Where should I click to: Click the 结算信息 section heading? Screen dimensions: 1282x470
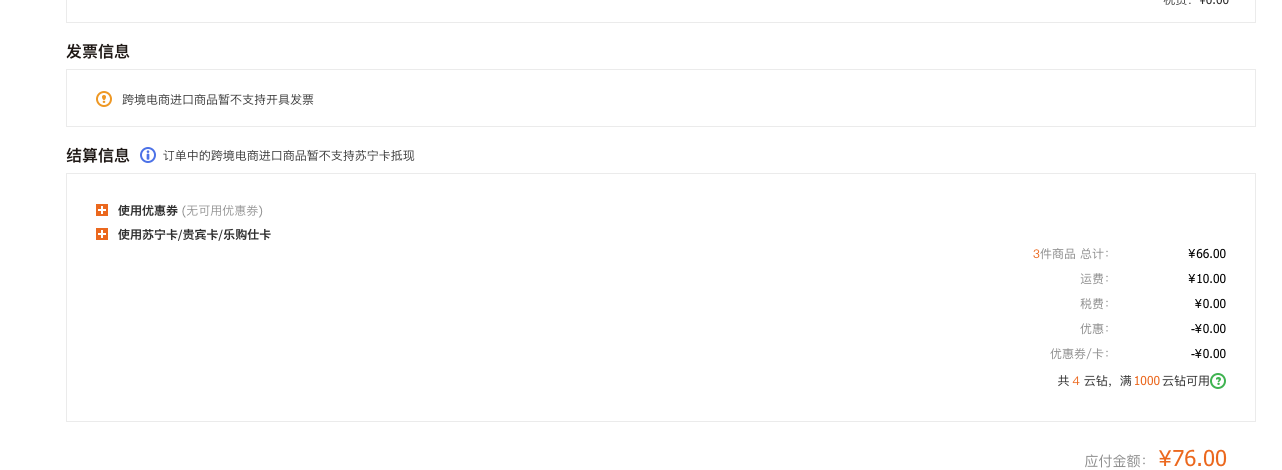coord(98,155)
